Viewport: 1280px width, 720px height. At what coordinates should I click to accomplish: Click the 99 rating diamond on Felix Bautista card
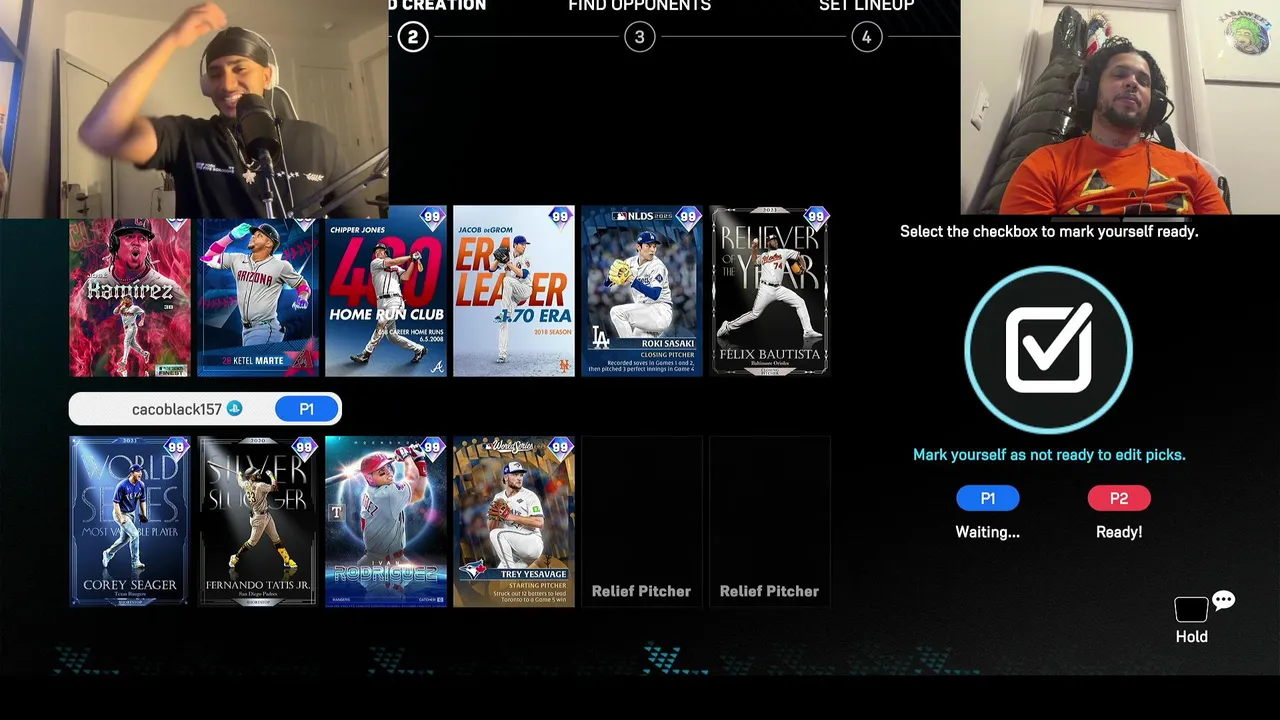(816, 217)
